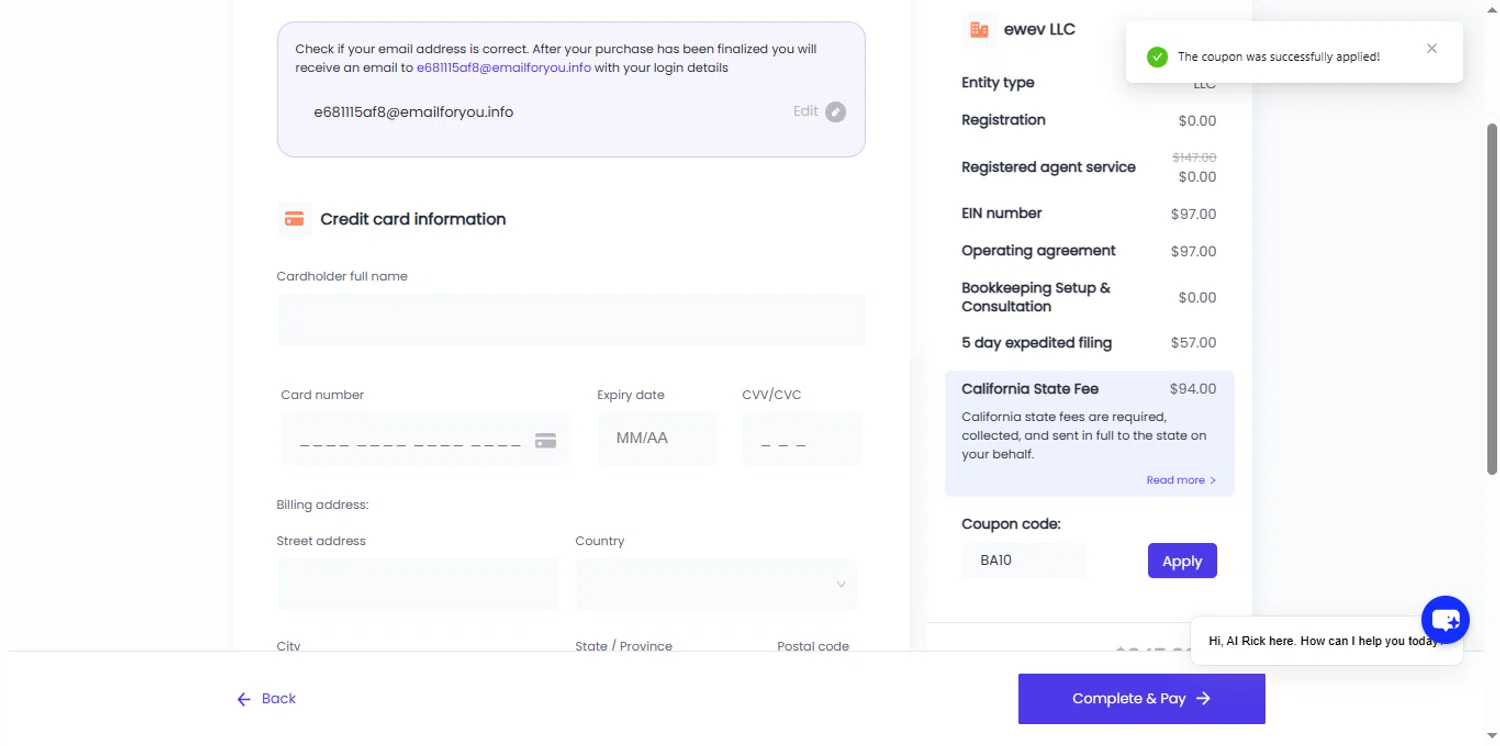Click the 'California State Fee' heading
Viewport: 1500px width, 746px height.
[x=1030, y=389]
